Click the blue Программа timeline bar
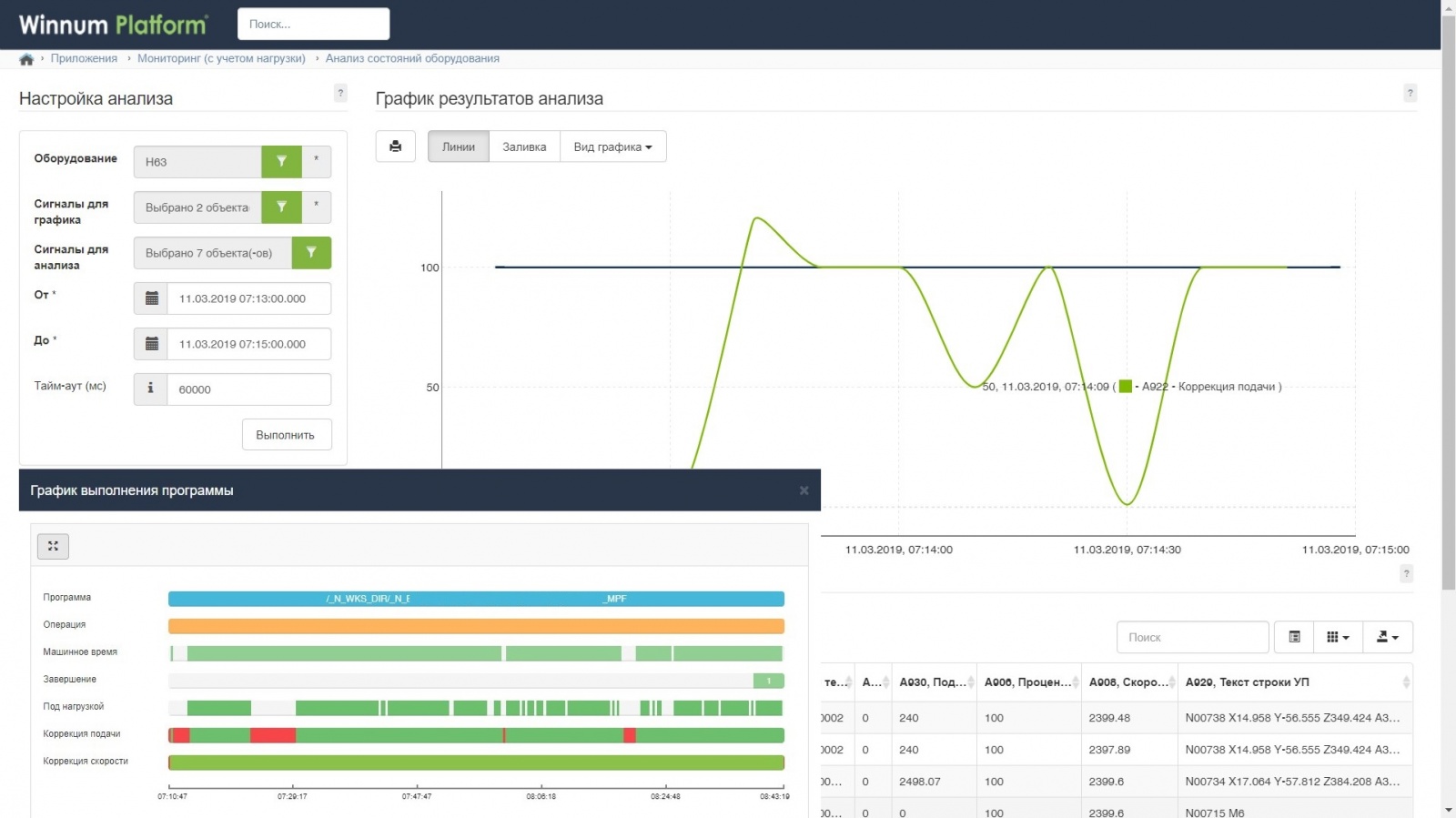1456x818 pixels. pyautogui.click(x=476, y=599)
